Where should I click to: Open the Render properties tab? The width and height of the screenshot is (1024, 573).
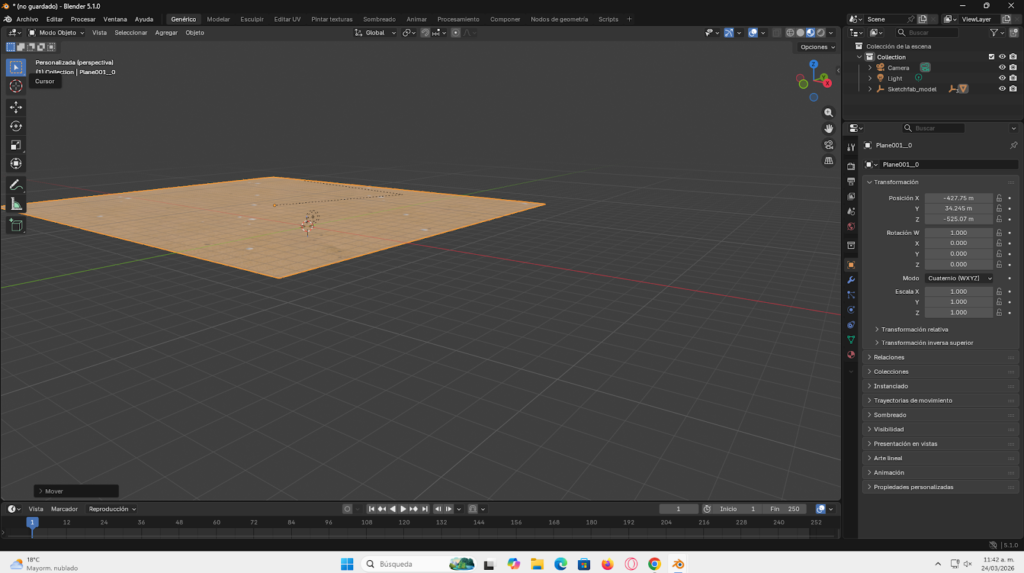point(851,167)
